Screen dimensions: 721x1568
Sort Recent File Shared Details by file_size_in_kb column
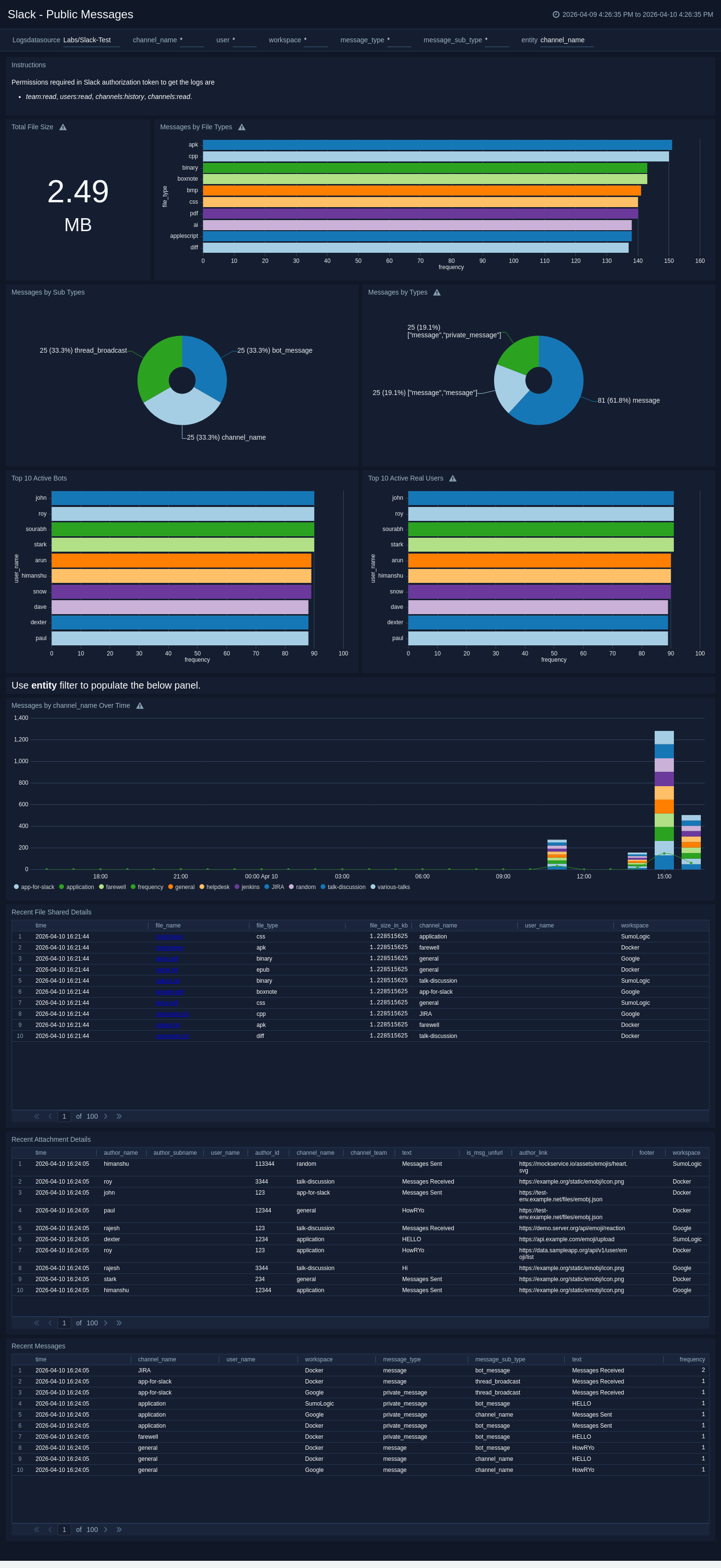tap(388, 925)
